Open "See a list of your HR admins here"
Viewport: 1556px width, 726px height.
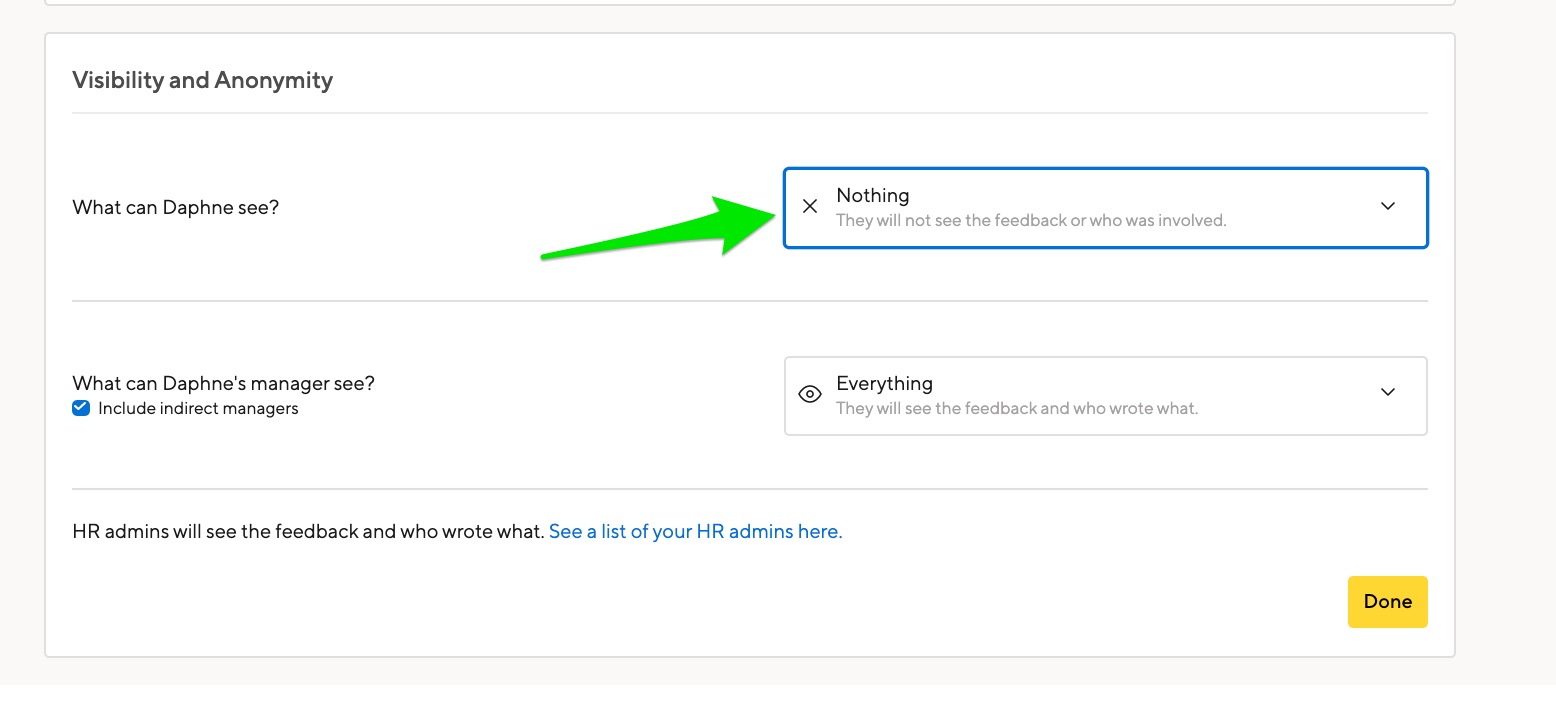[x=694, y=531]
